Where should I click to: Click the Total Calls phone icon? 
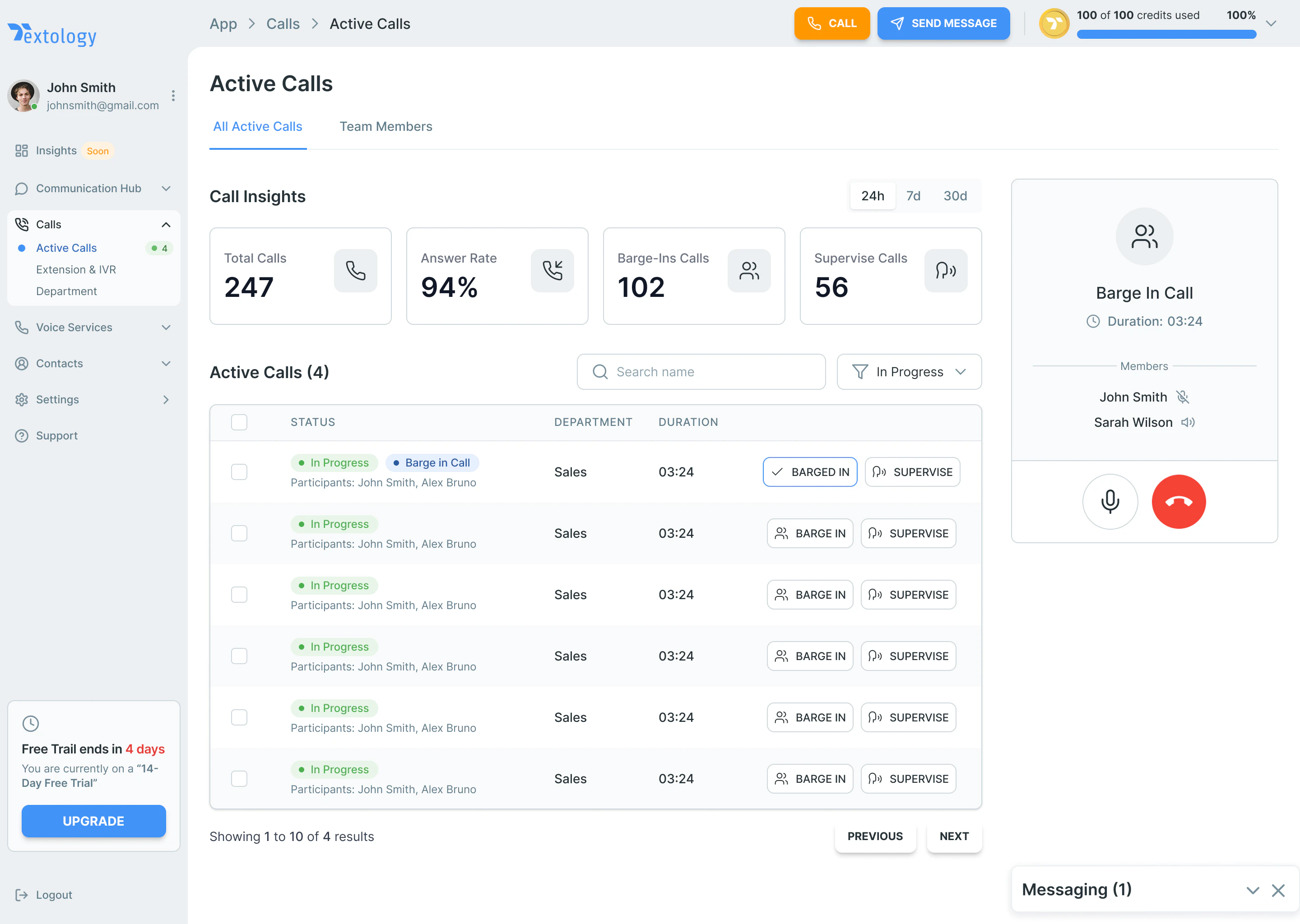[355, 270]
